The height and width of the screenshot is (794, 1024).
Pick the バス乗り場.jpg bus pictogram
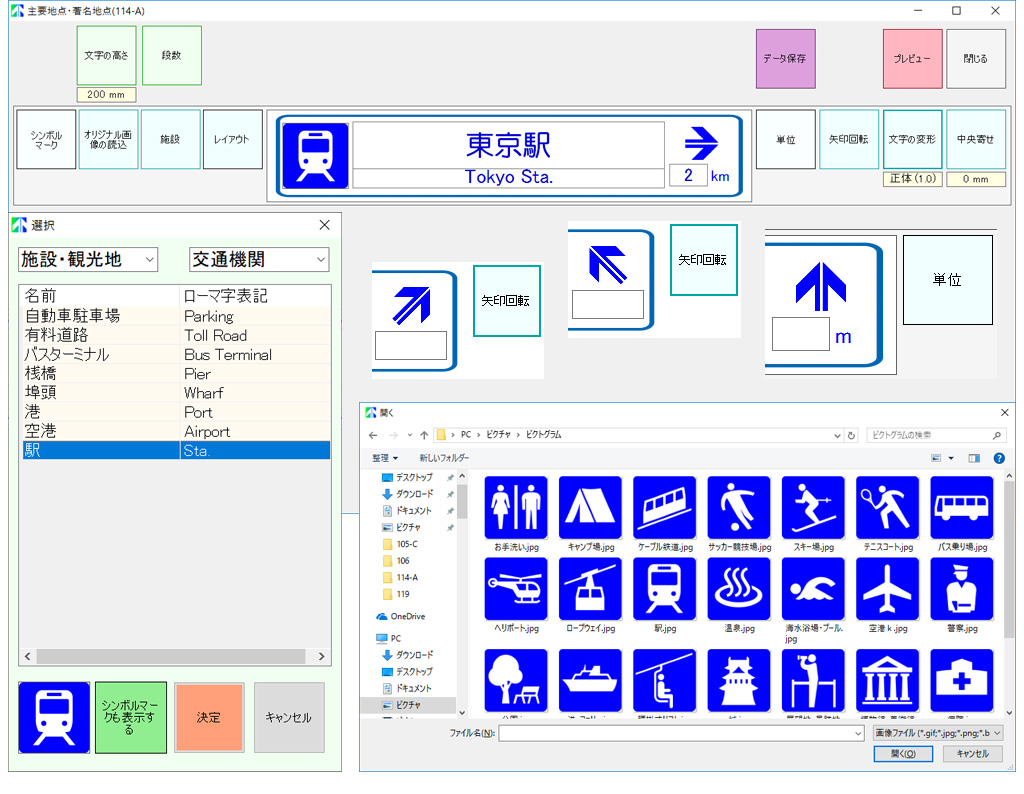pyautogui.click(x=962, y=507)
